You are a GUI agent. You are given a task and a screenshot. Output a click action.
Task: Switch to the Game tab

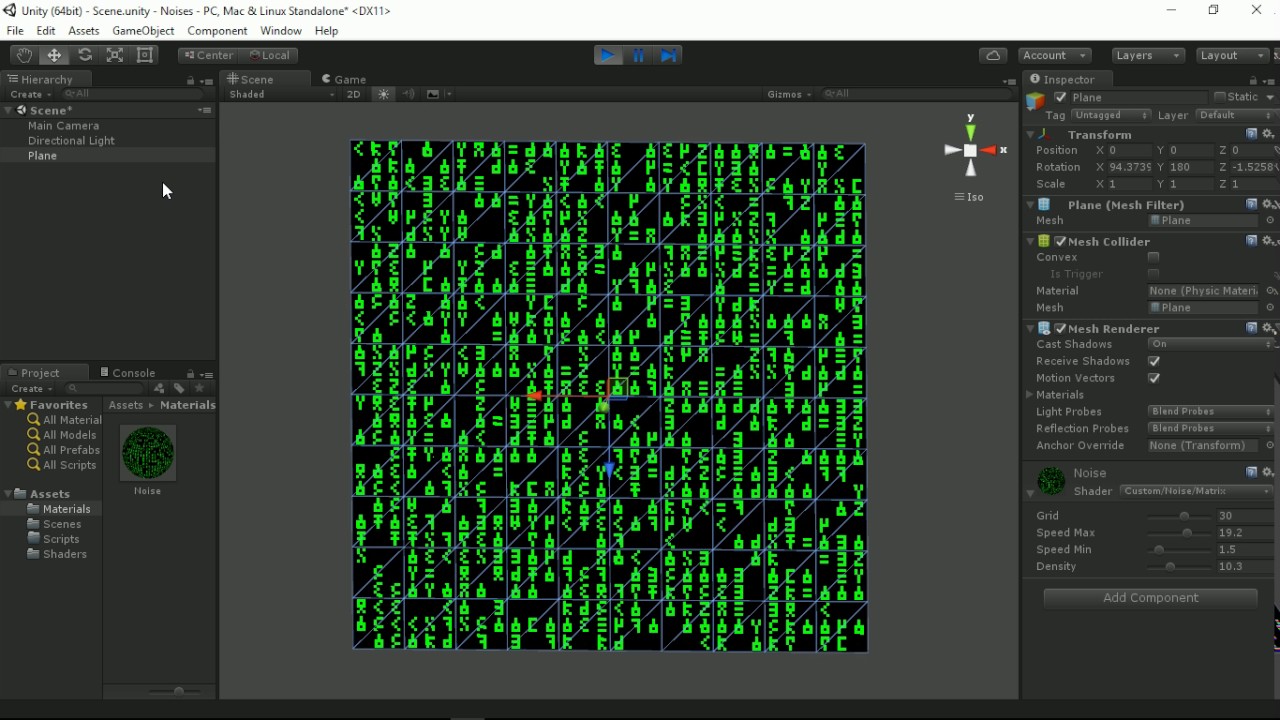[343, 79]
